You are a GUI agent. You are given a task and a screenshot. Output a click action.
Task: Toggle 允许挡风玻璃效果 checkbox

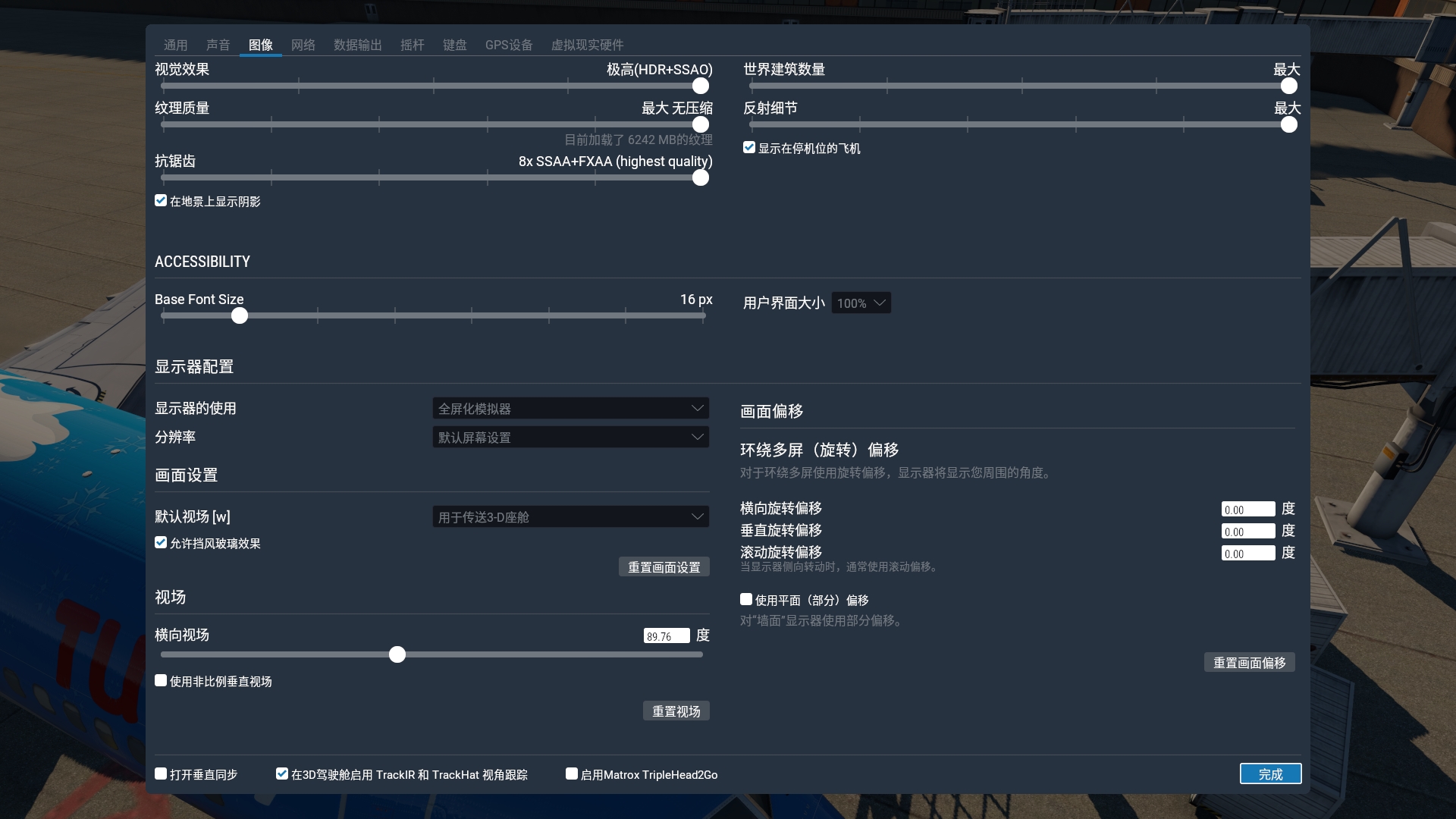point(161,542)
